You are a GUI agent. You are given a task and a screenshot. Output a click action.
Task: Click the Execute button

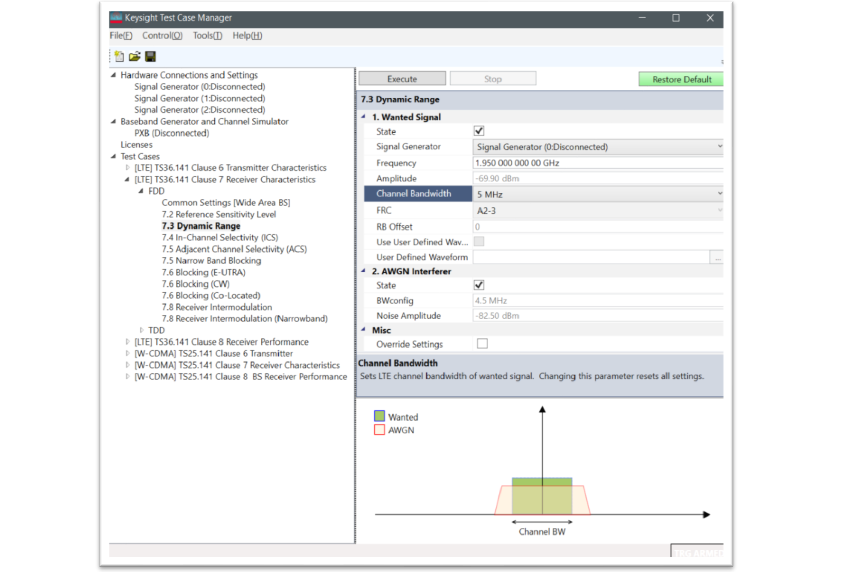point(402,79)
